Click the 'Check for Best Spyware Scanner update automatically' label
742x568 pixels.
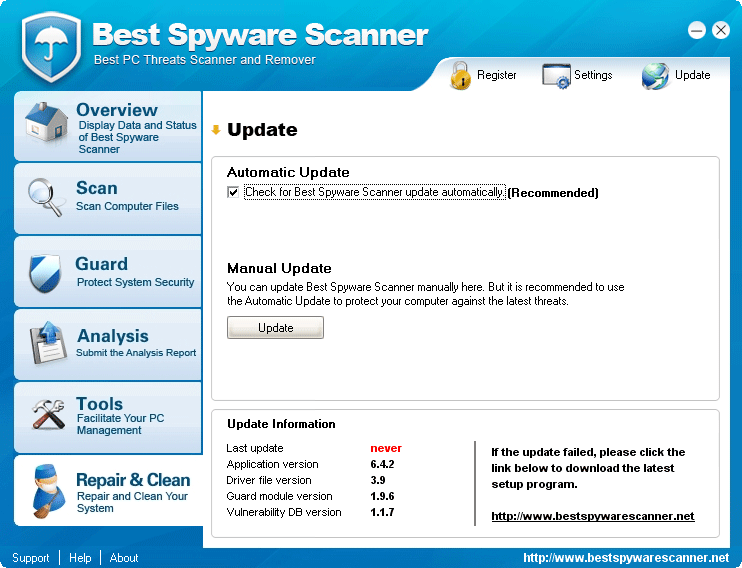374,192
